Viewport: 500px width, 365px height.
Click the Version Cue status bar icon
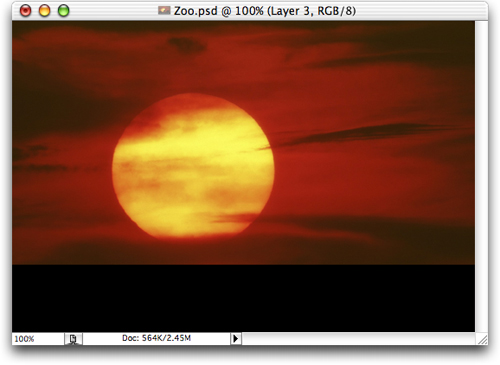pos(73,339)
